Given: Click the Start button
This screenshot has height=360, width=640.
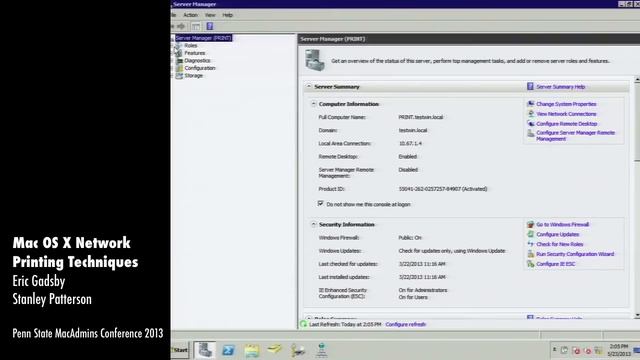Looking at the screenshot, I should click(x=180, y=350).
